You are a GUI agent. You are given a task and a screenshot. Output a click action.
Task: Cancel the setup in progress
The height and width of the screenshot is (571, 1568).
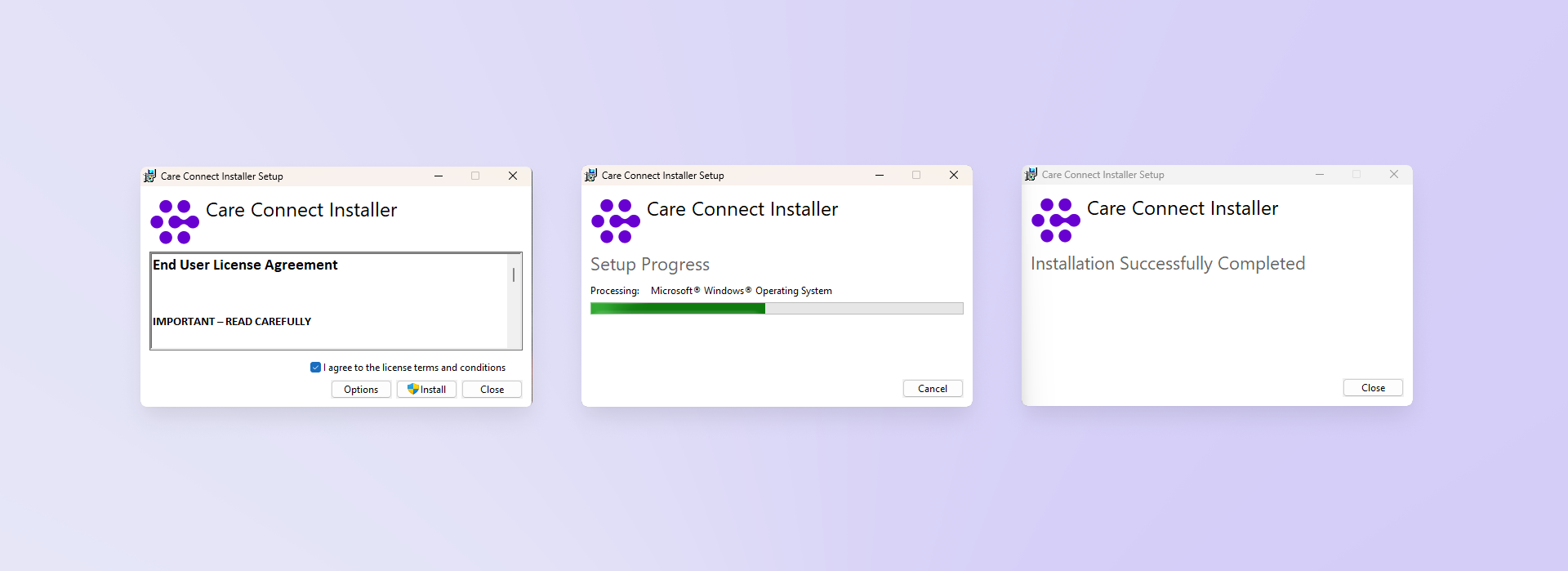click(x=933, y=389)
